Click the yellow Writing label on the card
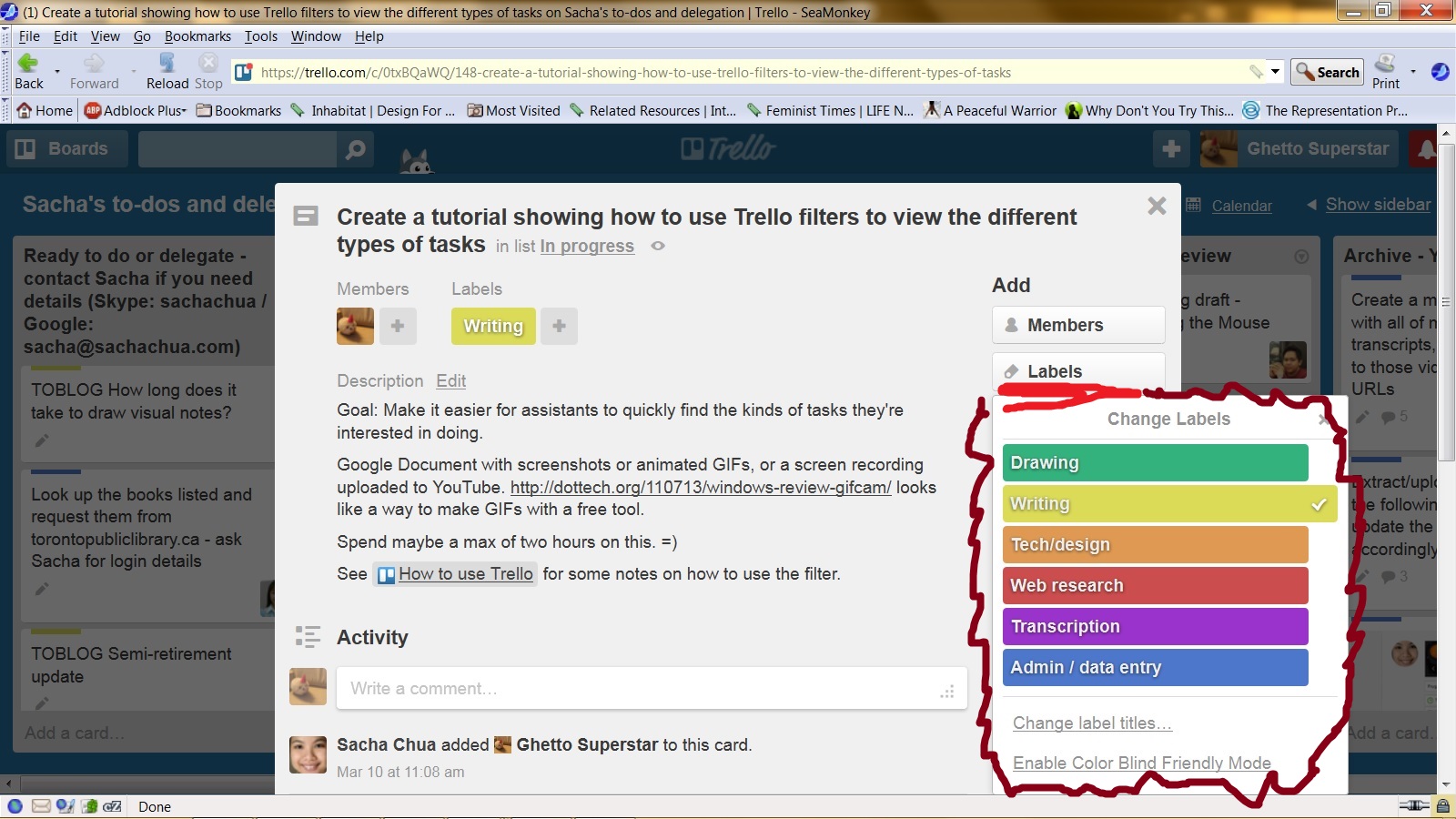 pyautogui.click(x=493, y=326)
